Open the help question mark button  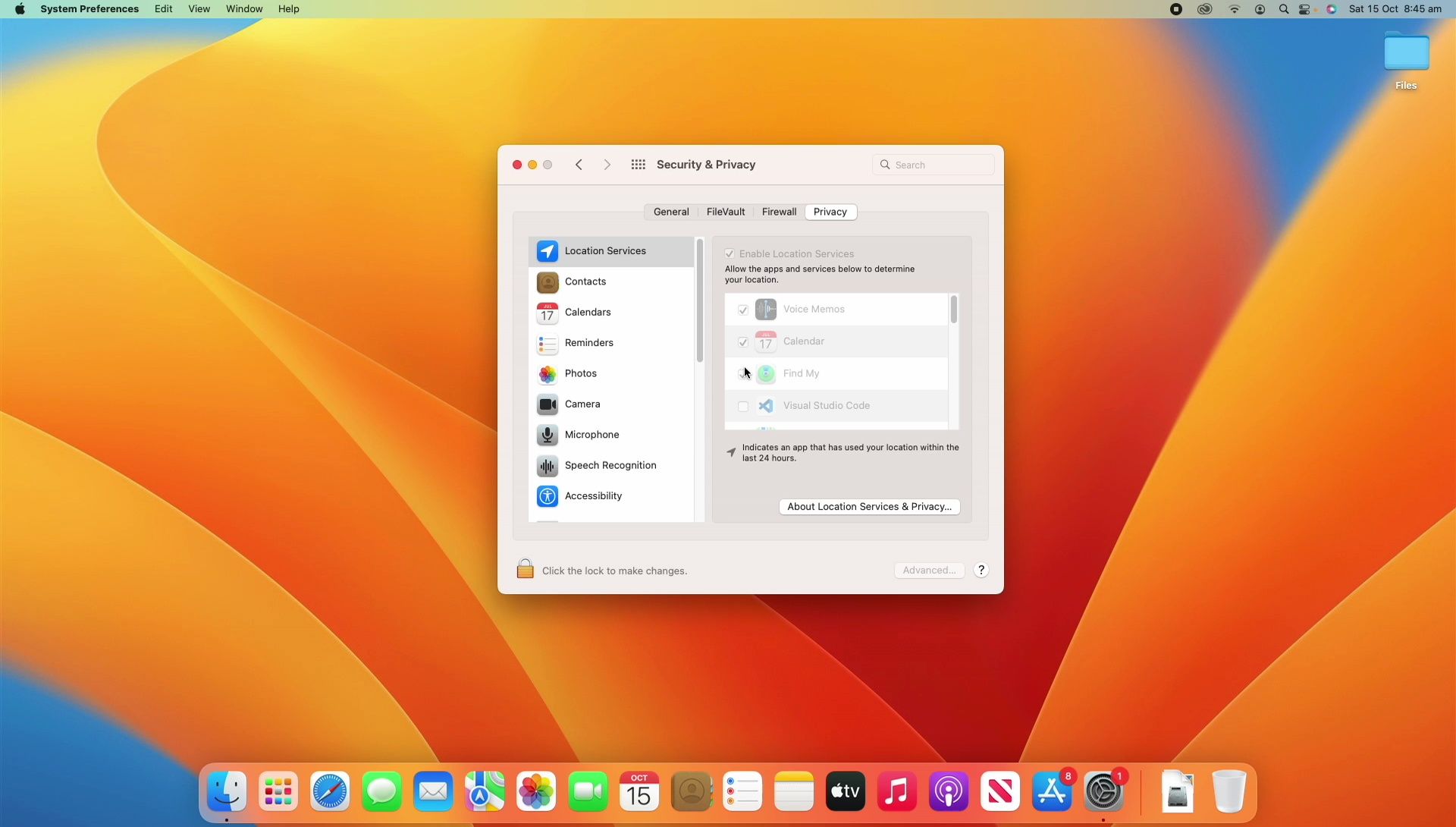tap(981, 571)
